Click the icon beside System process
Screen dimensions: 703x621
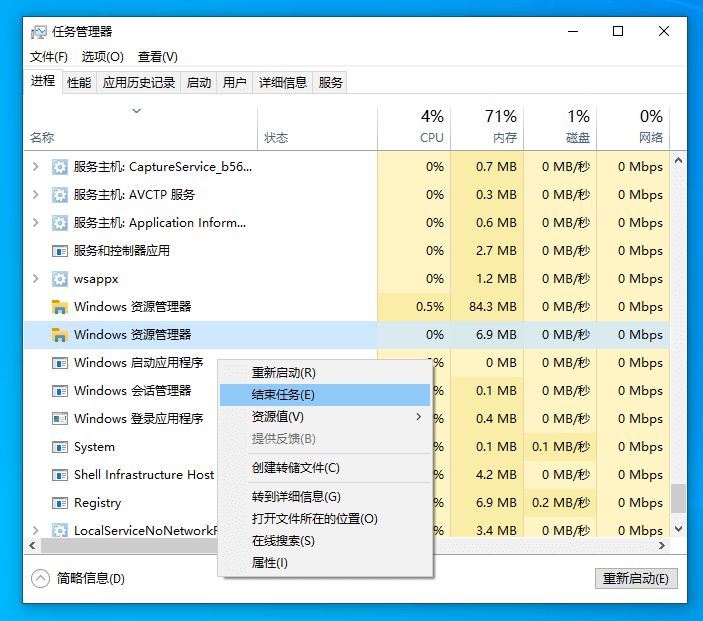tap(59, 447)
